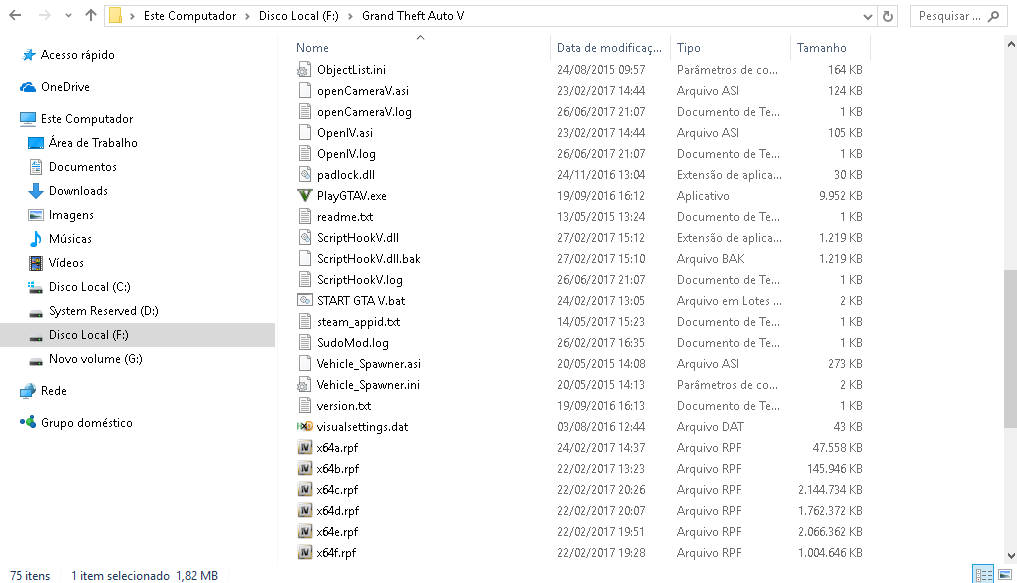Click the Forward navigation arrow
Viewport: 1017px width, 583px height.
click(44, 16)
